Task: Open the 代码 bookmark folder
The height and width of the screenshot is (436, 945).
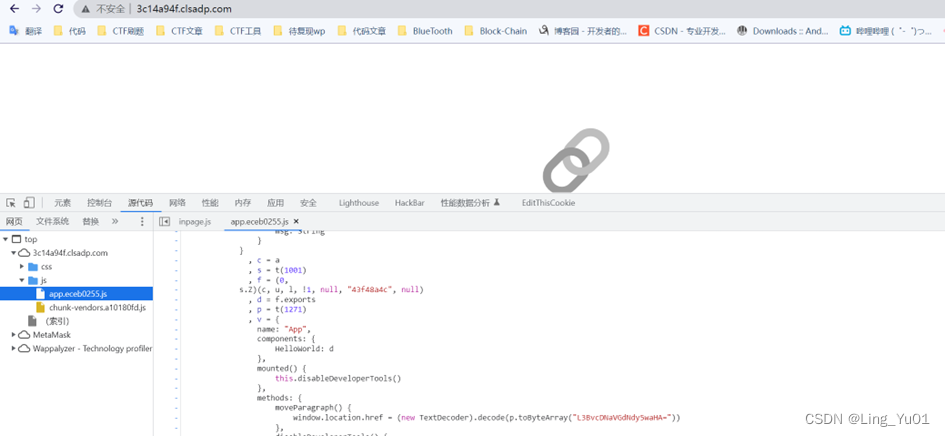Action: point(69,31)
